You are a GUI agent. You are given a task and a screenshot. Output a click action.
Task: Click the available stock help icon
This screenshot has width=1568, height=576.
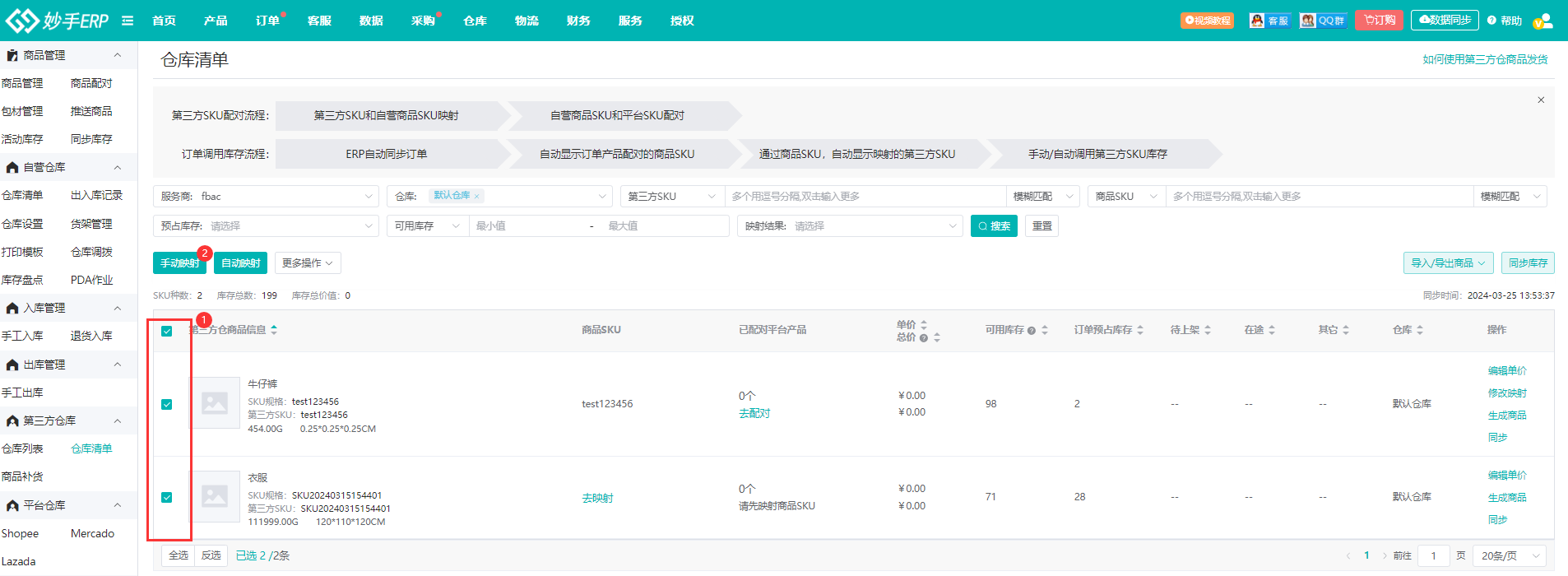point(1031,331)
